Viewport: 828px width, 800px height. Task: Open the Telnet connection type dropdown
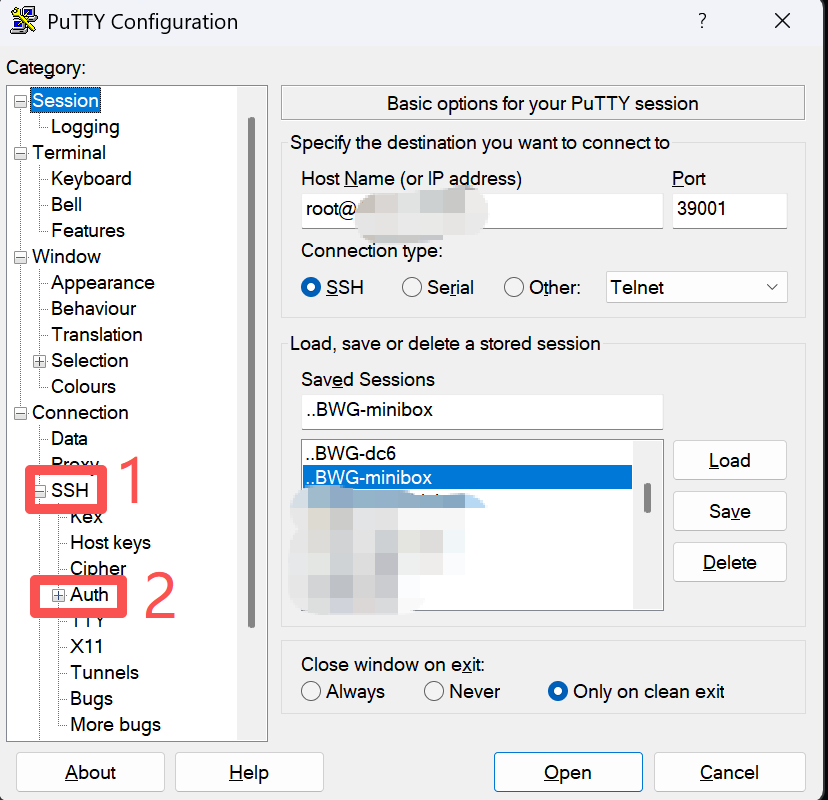coord(697,288)
